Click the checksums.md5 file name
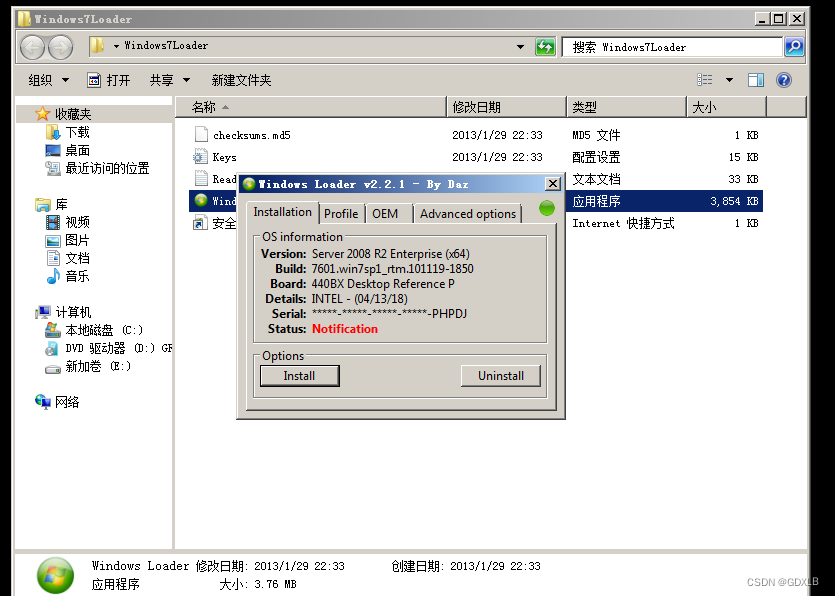The width and height of the screenshot is (835, 596). (x=252, y=135)
